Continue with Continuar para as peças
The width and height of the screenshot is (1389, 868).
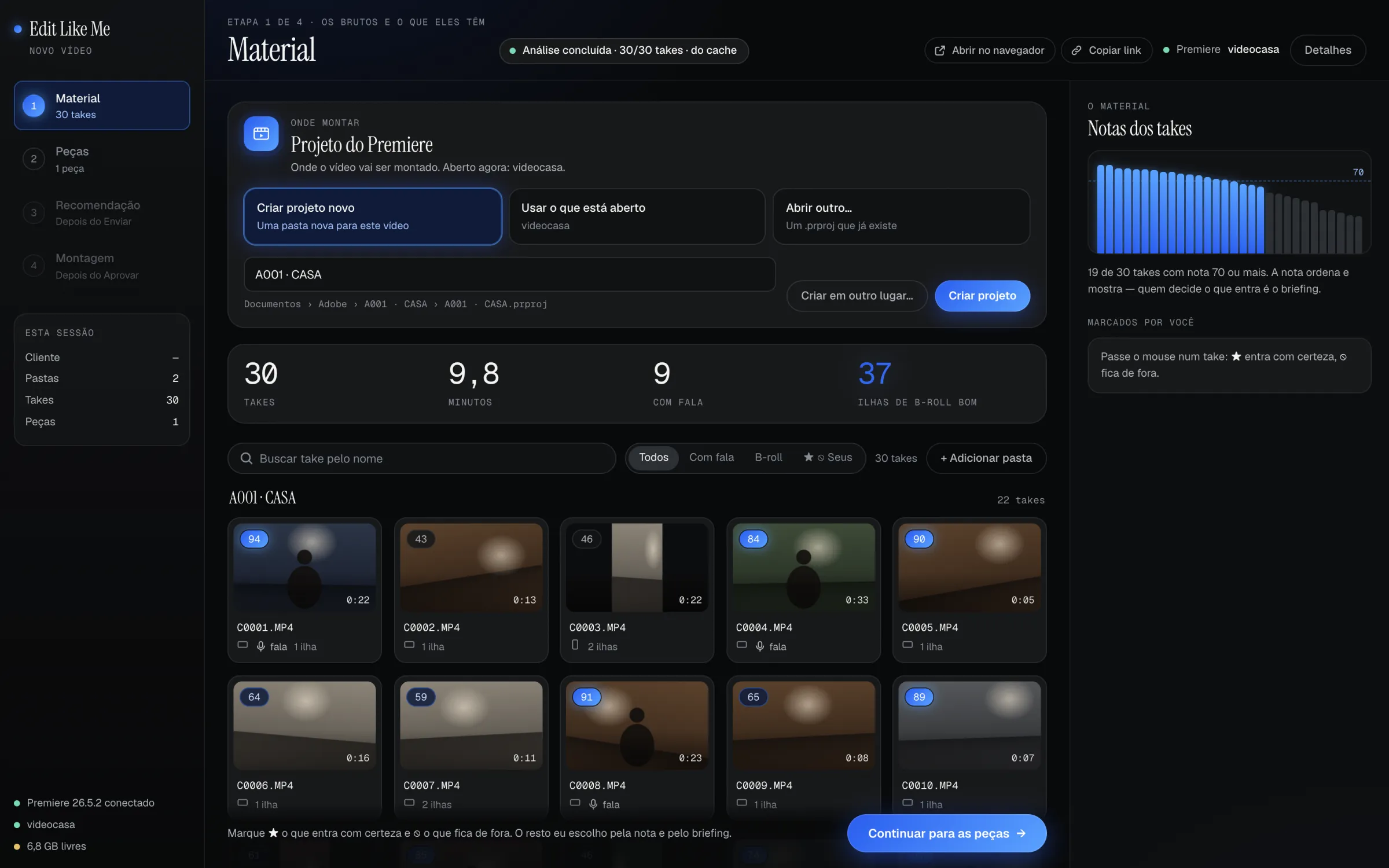(947, 833)
